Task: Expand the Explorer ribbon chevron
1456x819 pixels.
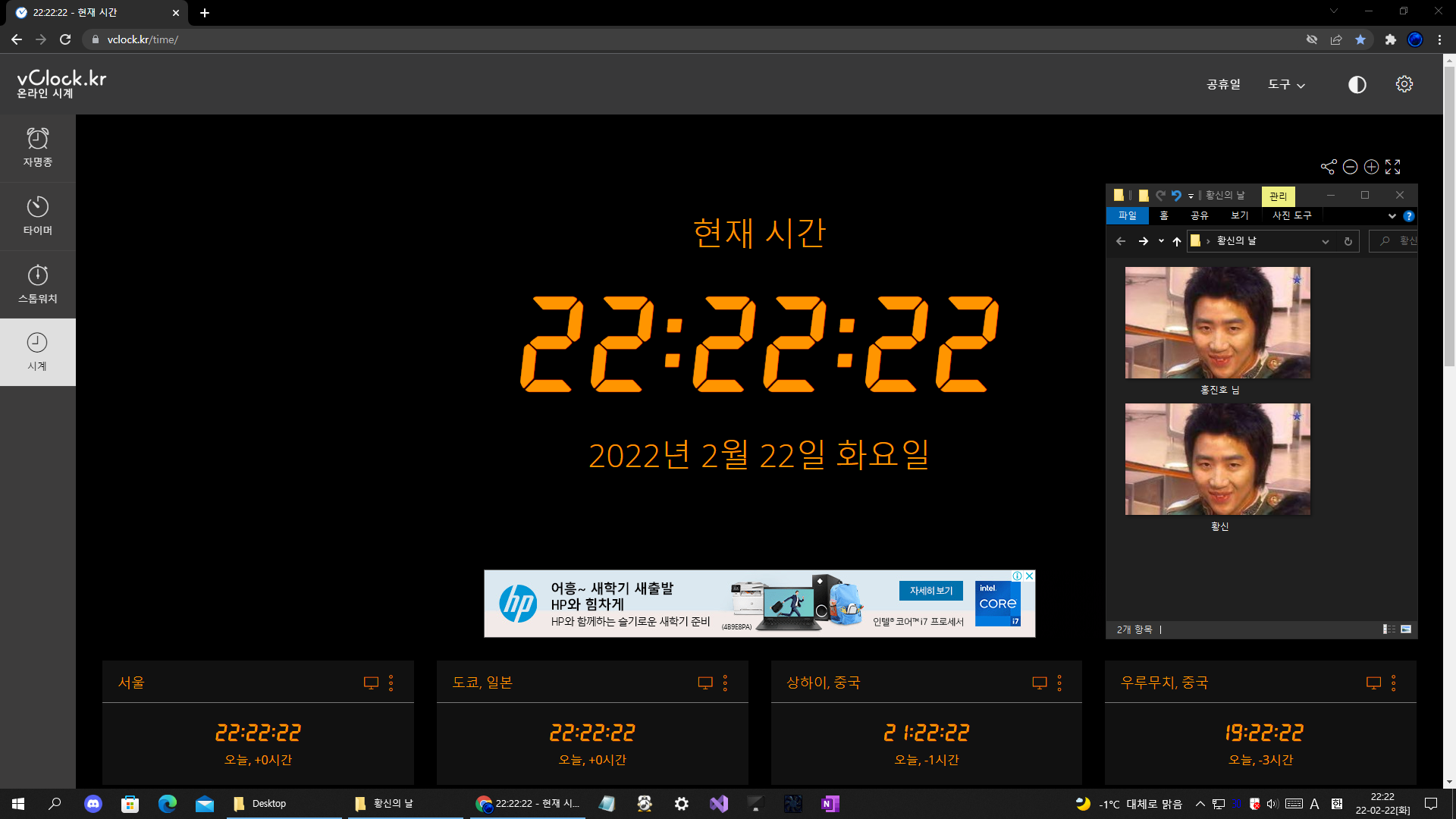Action: pos(1392,216)
